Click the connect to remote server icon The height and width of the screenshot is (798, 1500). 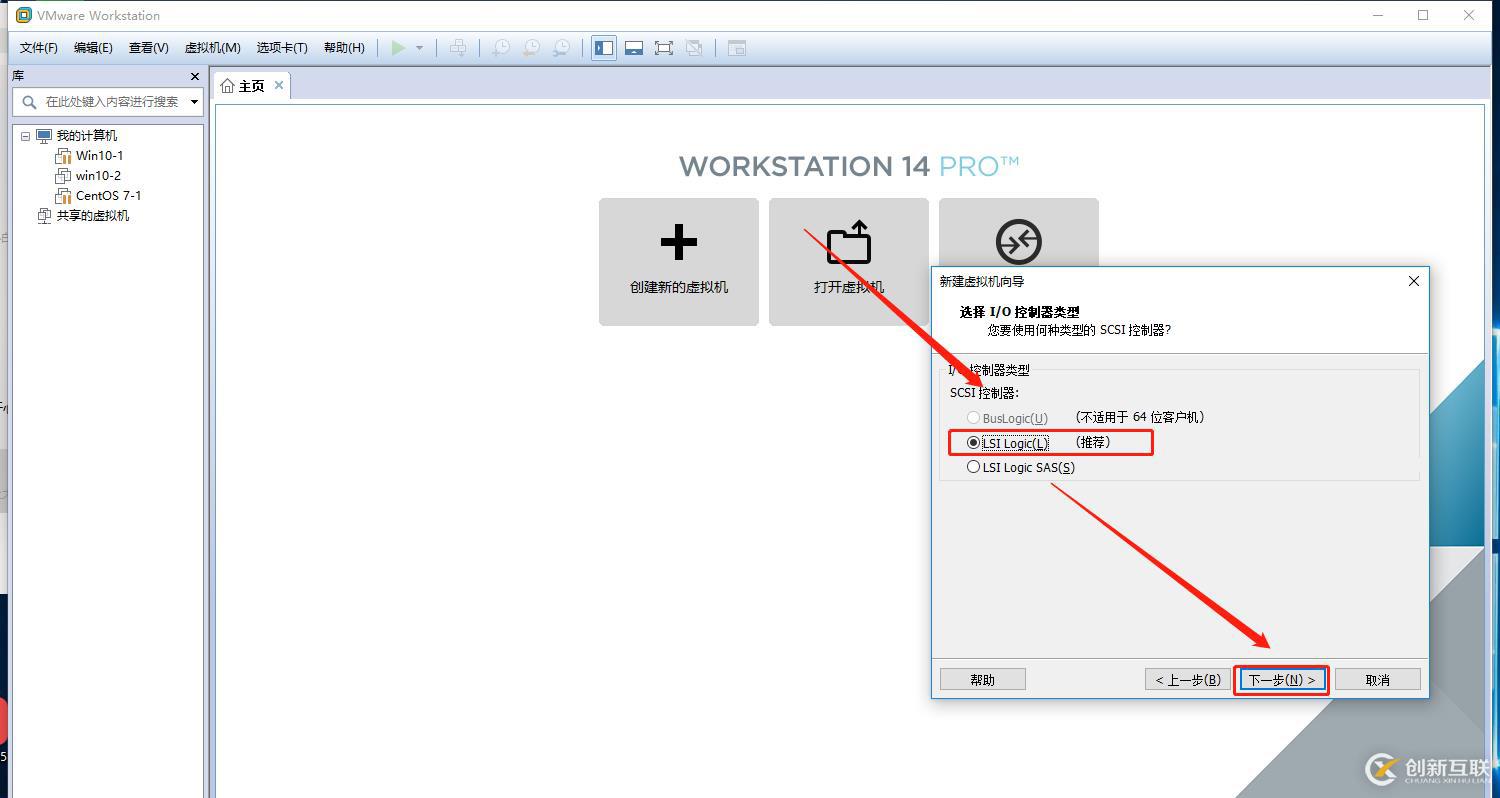(x=1019, y=241)
